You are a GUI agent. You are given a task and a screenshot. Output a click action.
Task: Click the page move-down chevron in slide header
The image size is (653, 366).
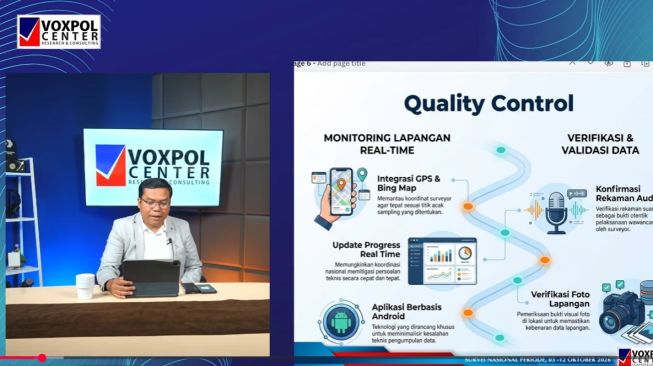click(x=590, y=63)
